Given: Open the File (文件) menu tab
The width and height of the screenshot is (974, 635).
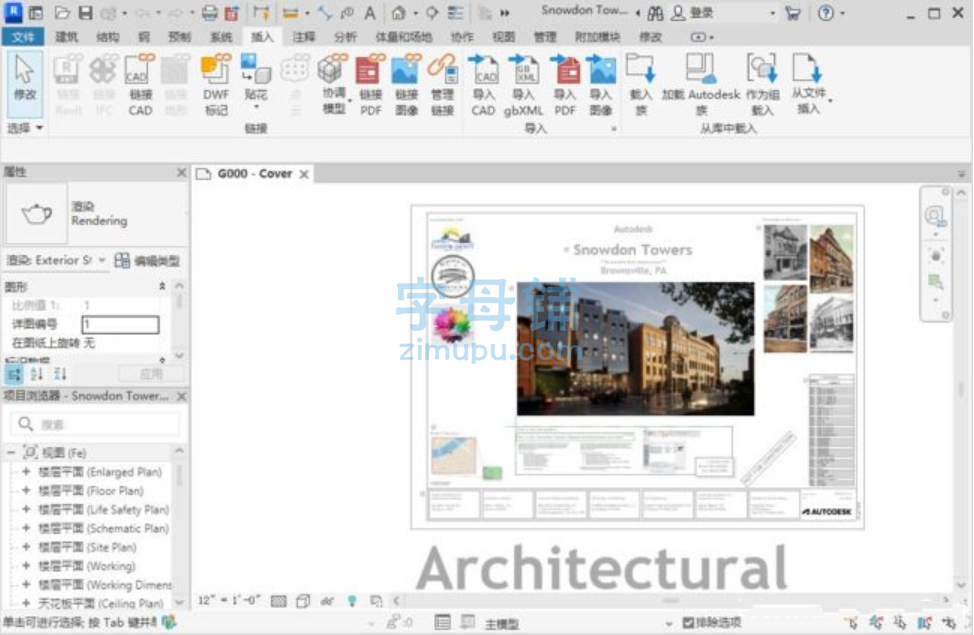Looking at the screenshot, I should click(22, 37).
